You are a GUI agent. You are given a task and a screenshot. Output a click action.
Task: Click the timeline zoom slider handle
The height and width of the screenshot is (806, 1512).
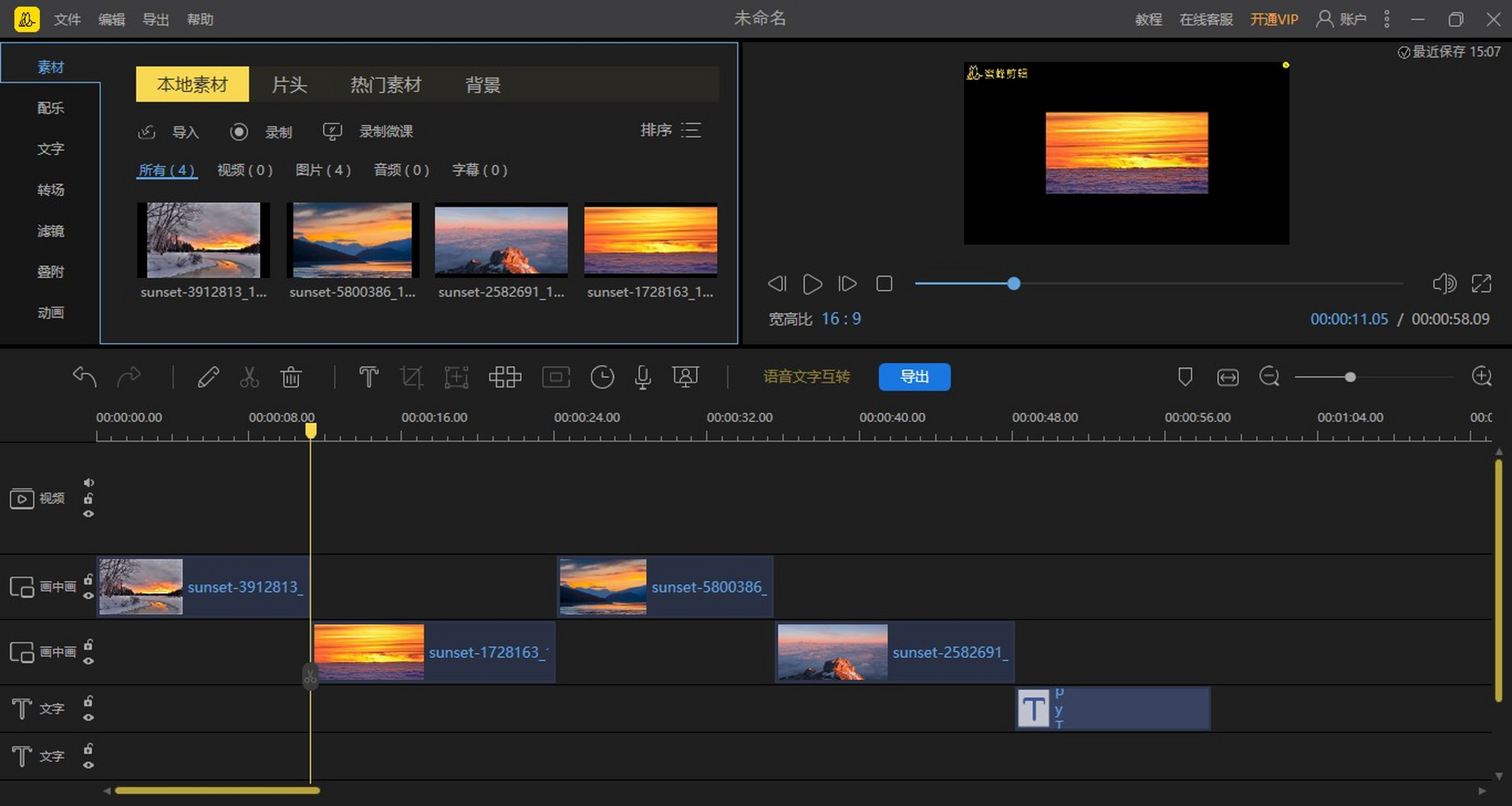pos(1350,377)
